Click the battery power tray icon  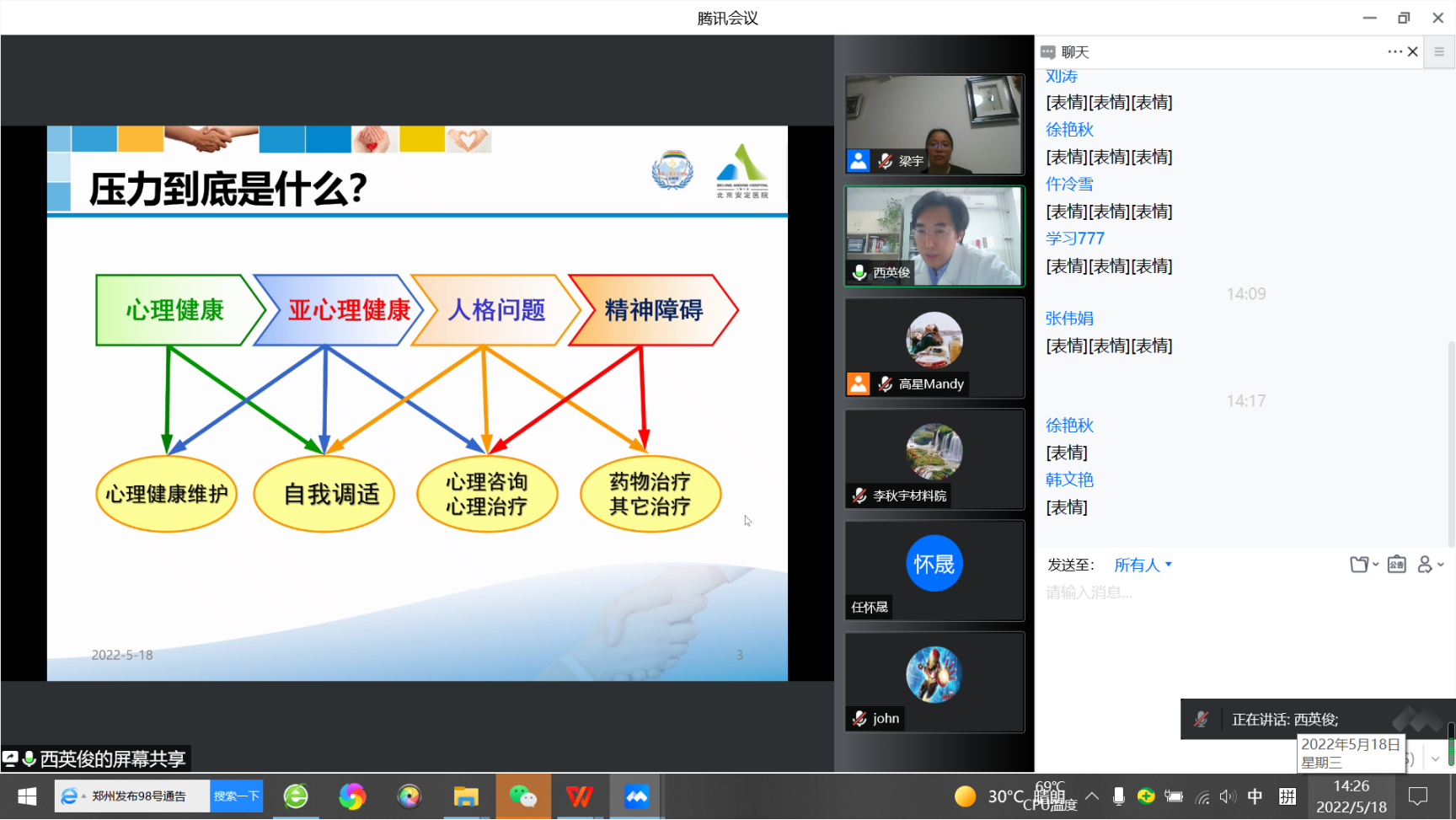[x=1174, y=796]
